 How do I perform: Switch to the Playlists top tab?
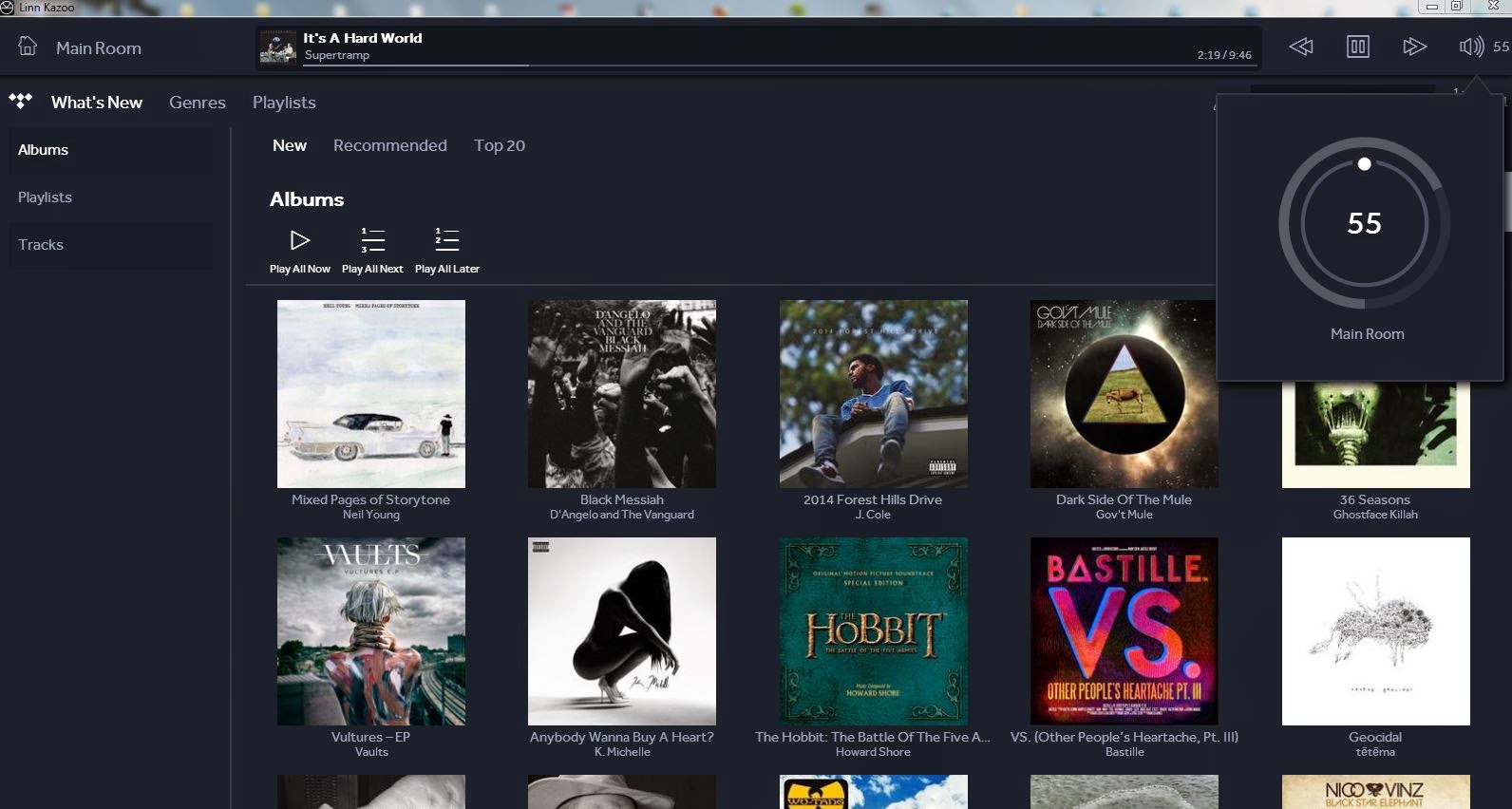(x=284, y=103)
